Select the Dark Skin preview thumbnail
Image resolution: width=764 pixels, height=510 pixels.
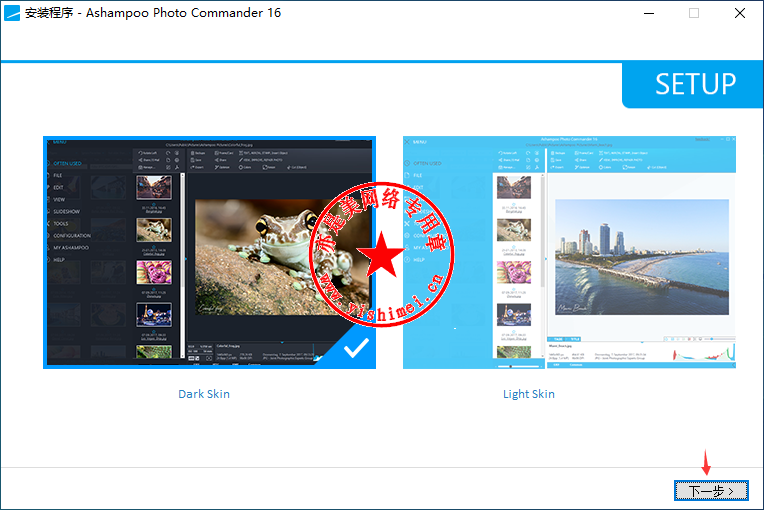210,252
